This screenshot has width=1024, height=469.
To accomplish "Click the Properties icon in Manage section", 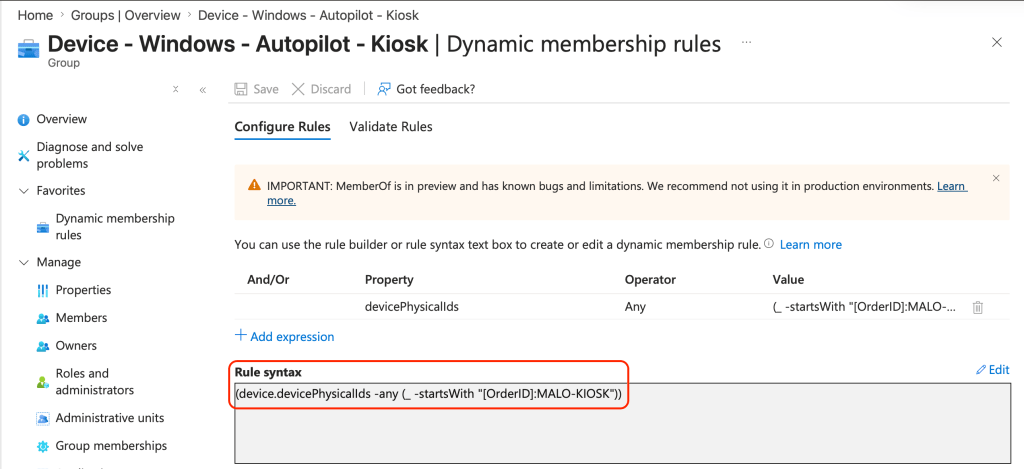I will pos(43,291).
